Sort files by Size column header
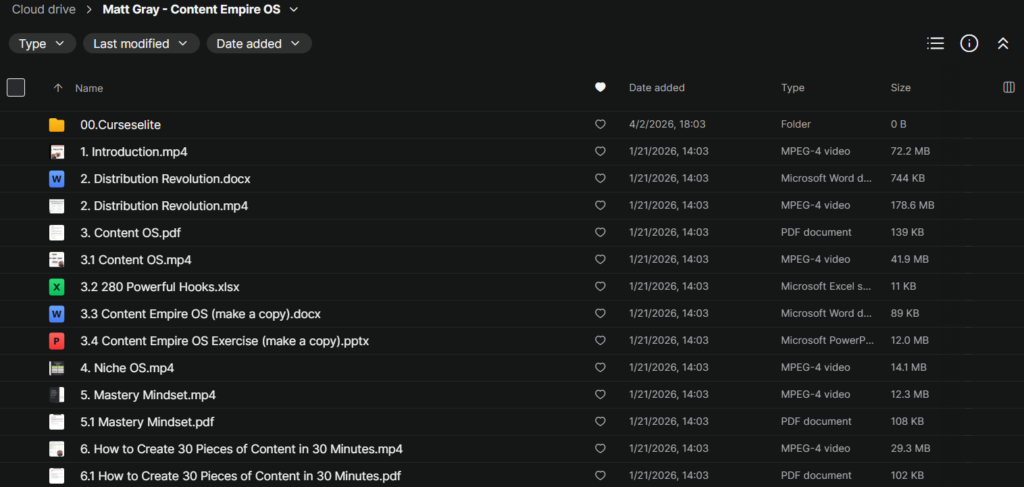The image size is (1024, 487). coord(900,88)
